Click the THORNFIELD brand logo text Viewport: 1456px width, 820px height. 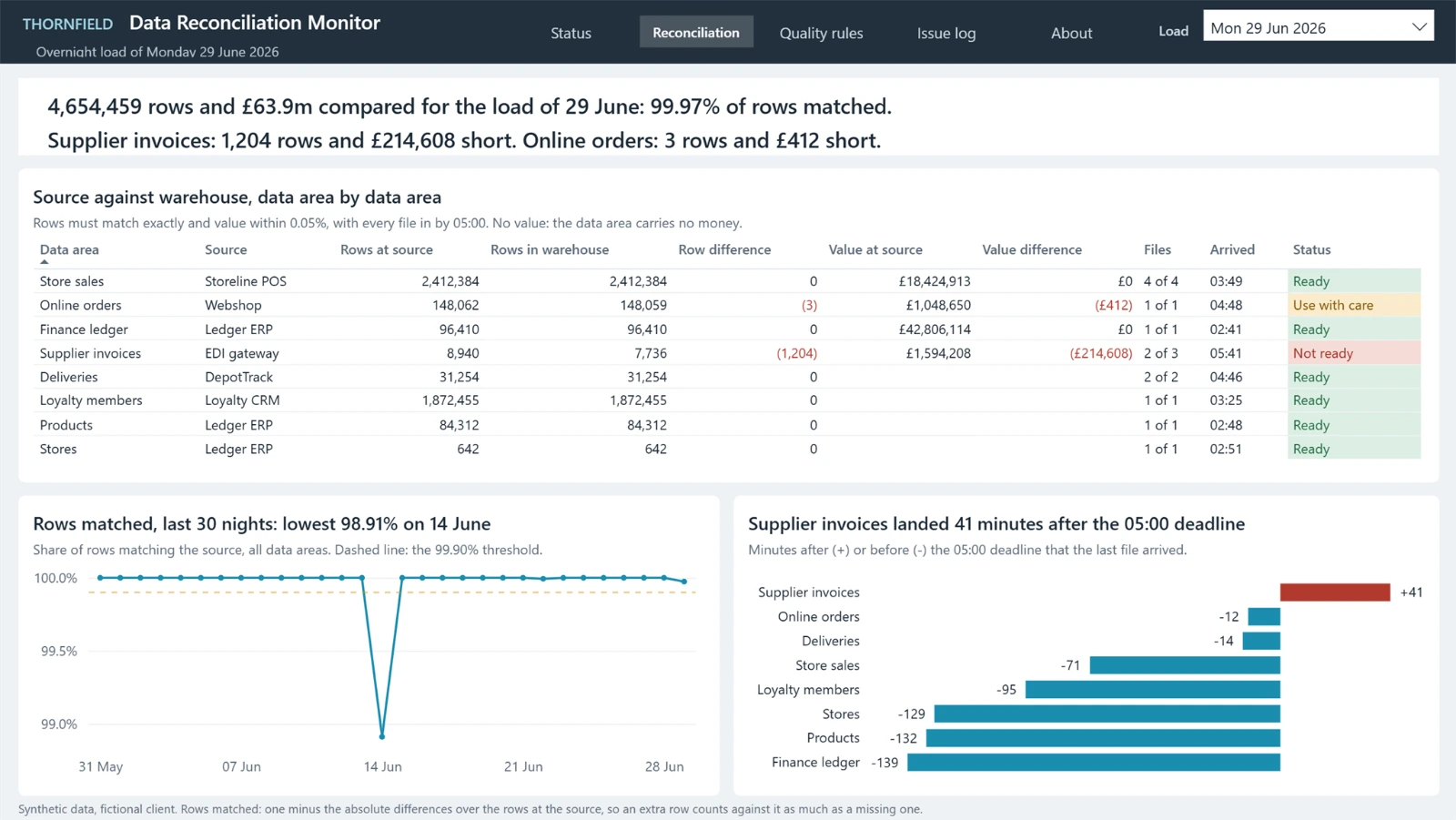[x=67, y=25]
